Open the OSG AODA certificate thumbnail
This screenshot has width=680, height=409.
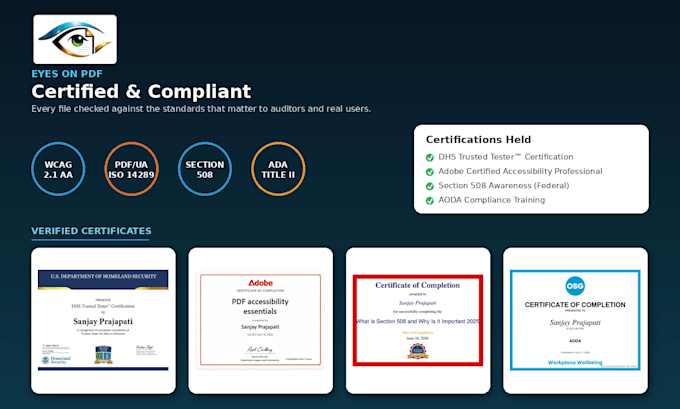point(575,321)
